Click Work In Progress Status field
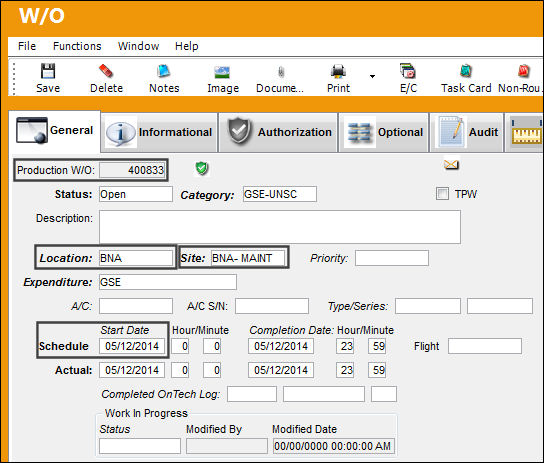Image resolution: width=544 pixels, height=463 pixels. tap(140, 446)
